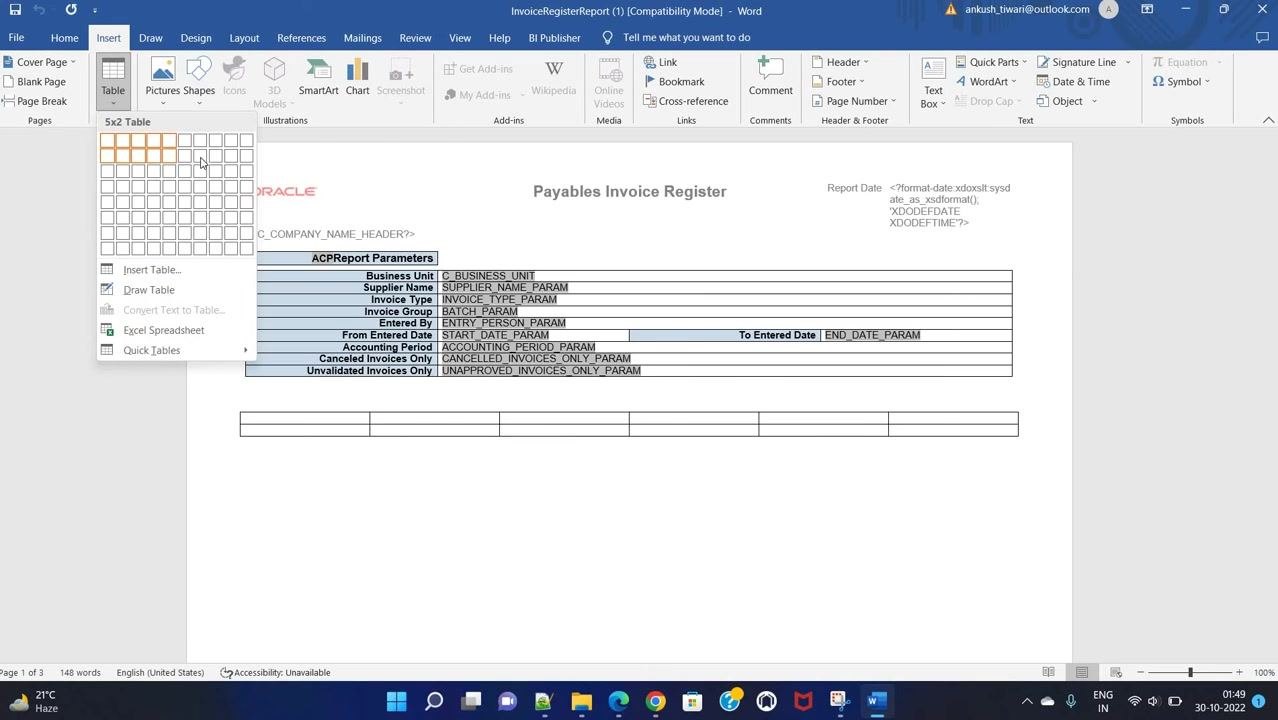Select the top-left cell in table grid
The height and width of the screenshot is (720, 1278).
click(107, 141)
